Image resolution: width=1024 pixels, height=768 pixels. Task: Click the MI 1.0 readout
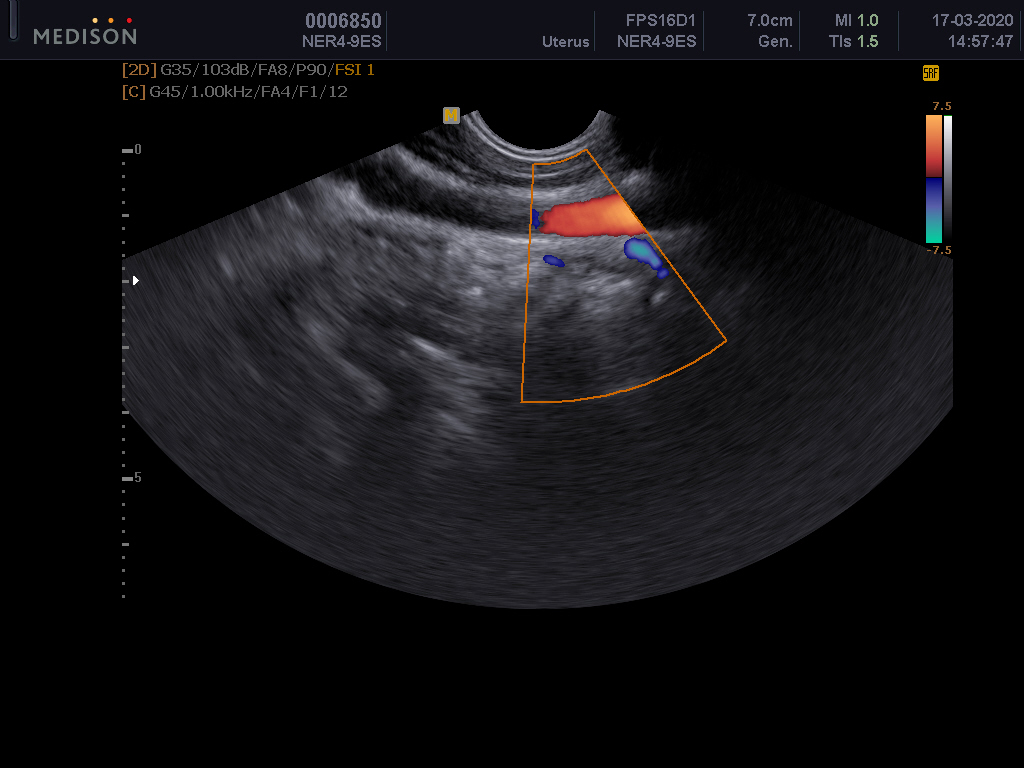(856, 21)
